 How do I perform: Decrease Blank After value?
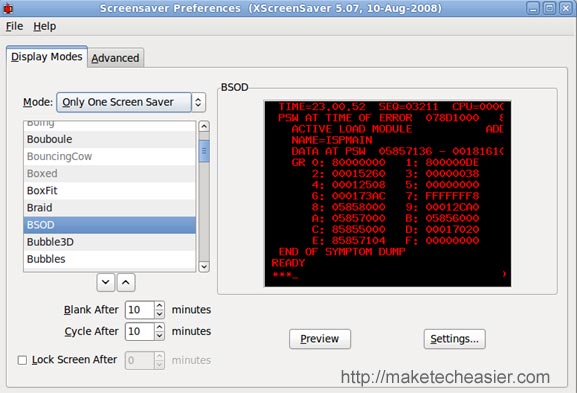click(159, 314)
